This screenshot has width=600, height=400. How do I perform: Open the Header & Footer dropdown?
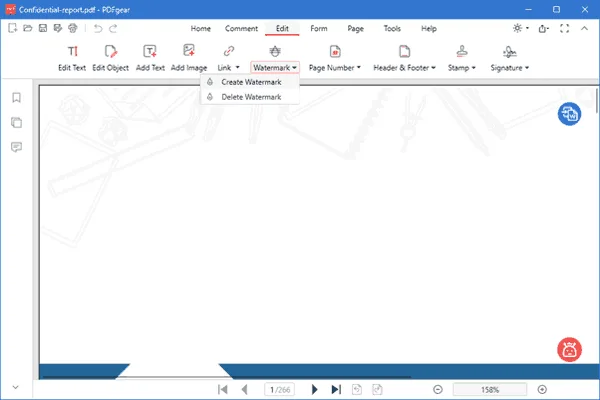coord(405,57)
